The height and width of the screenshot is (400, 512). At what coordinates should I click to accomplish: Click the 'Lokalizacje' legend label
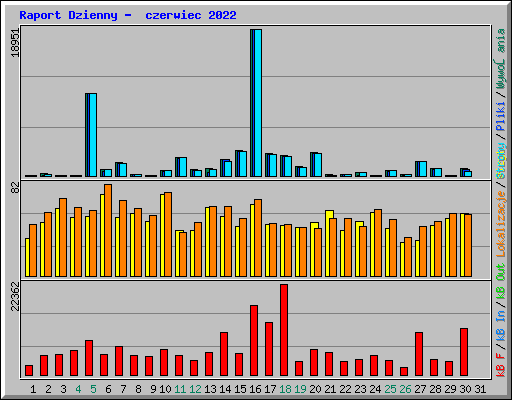coord(501,224)
